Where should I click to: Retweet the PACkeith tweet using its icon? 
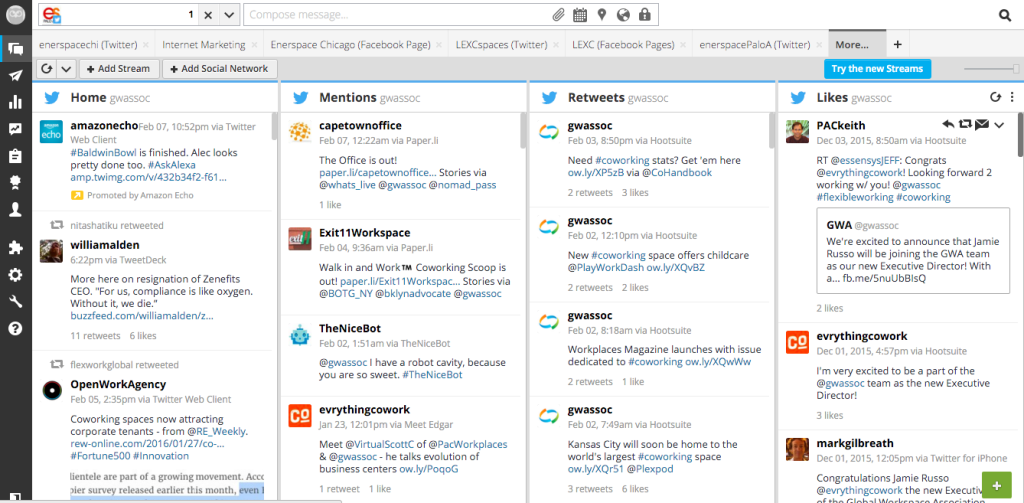(965, 124)
